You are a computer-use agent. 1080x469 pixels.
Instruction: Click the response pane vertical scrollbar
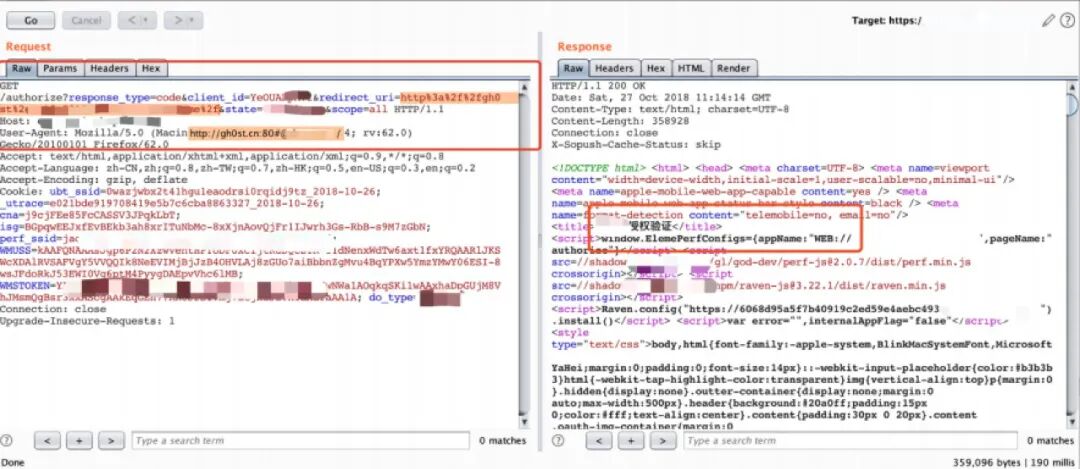point(1073,253)
